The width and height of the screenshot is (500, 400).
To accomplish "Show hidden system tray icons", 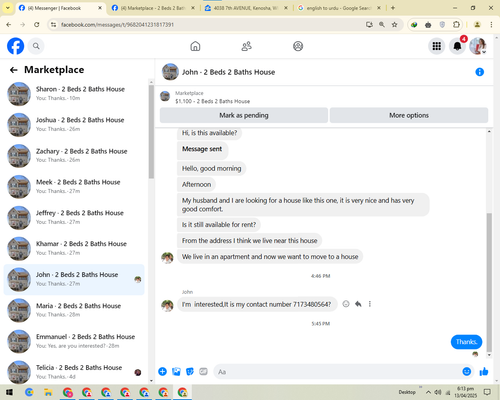I will 428,392.
